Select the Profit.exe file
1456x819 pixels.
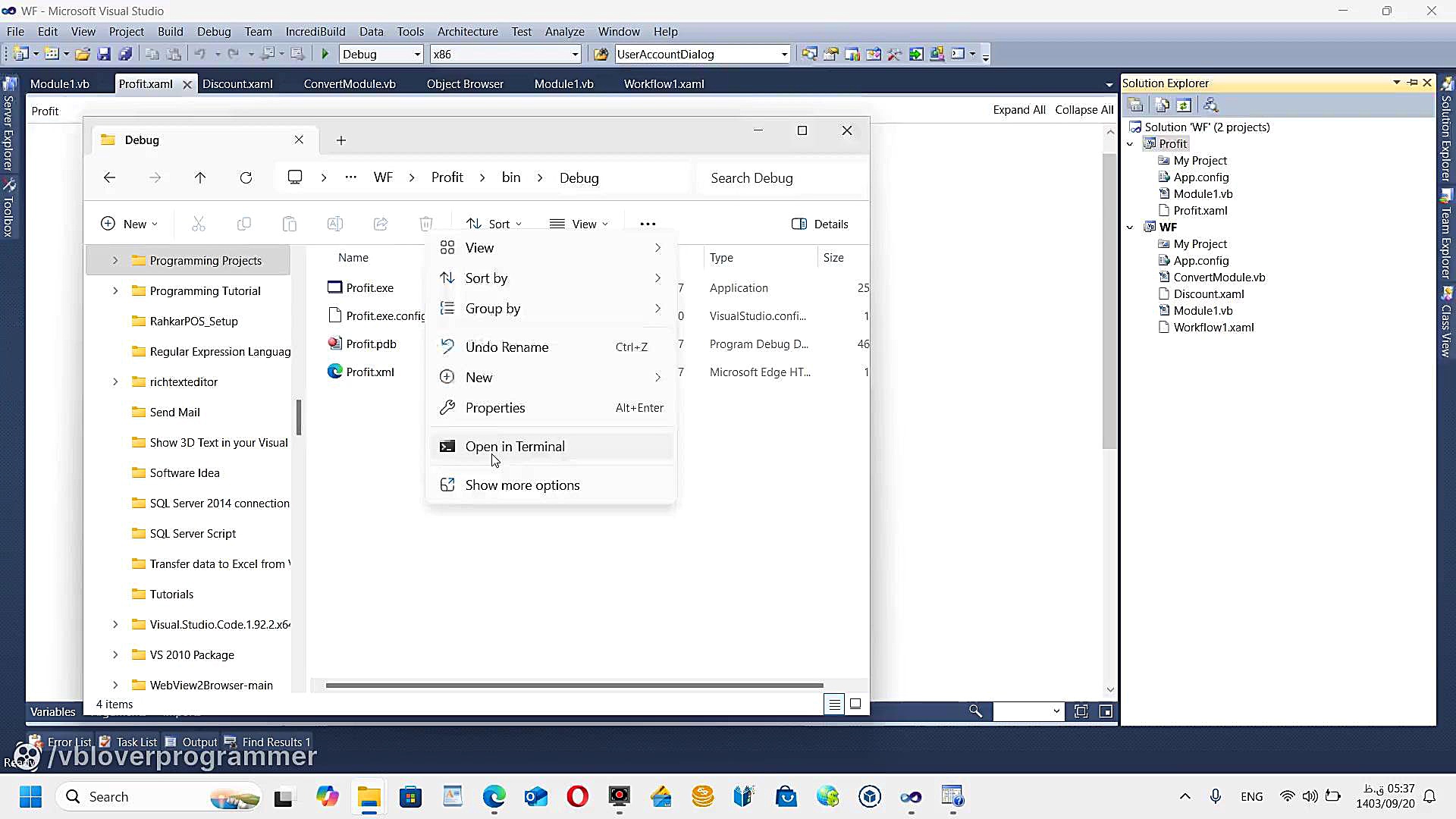click(x=361, y=287)
